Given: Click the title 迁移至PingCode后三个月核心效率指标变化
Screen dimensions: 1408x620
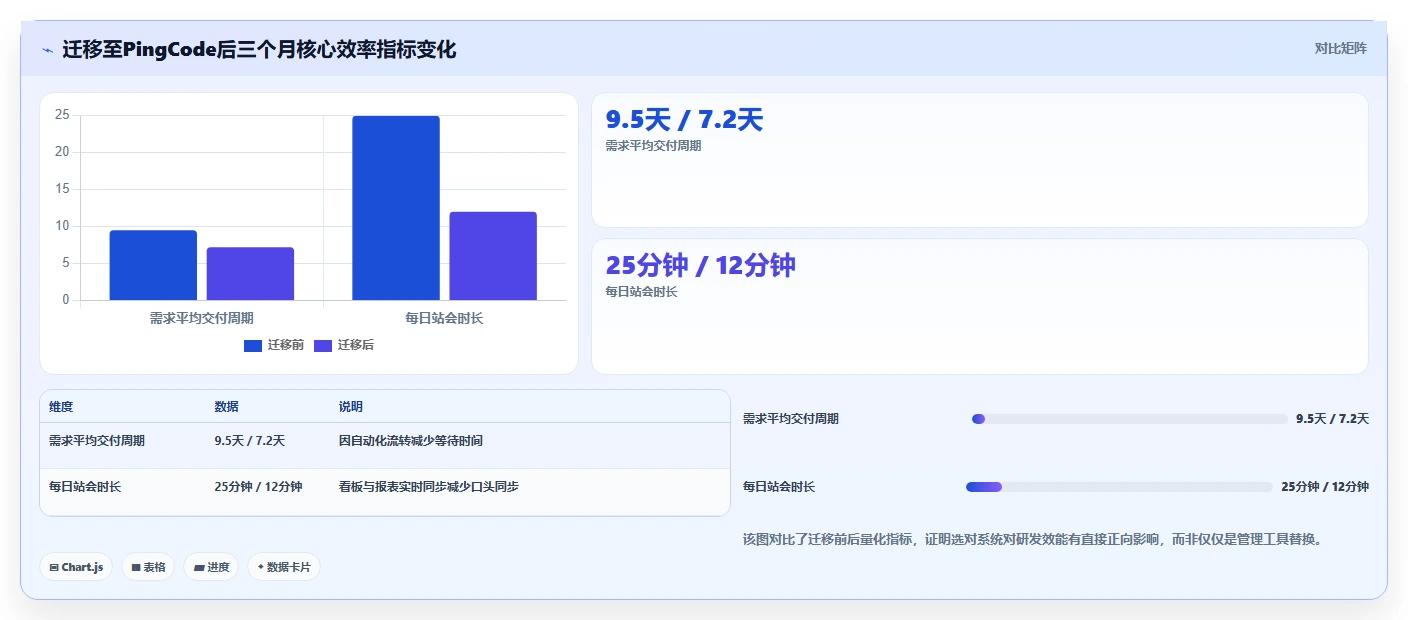Looking at the screenshot, I should coord(259,49).
